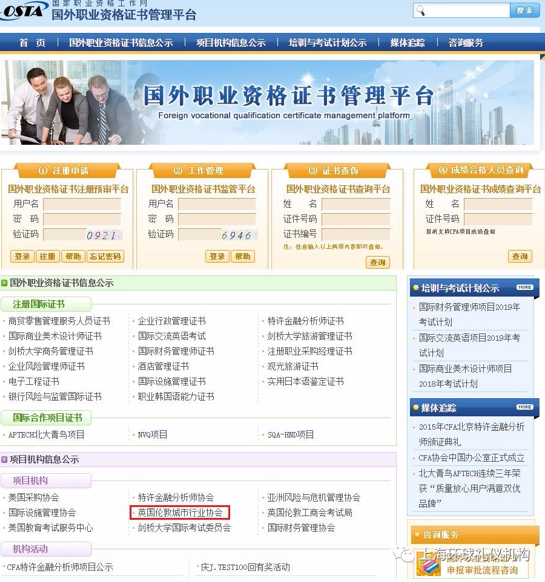545x582 pixels.
Task: Open 国际财务管理师项目2019年考试计划 link
Action: click(470, 314)
